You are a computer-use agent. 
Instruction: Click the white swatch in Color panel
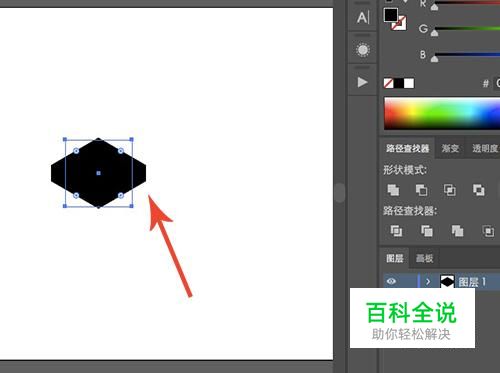[409, 83]
